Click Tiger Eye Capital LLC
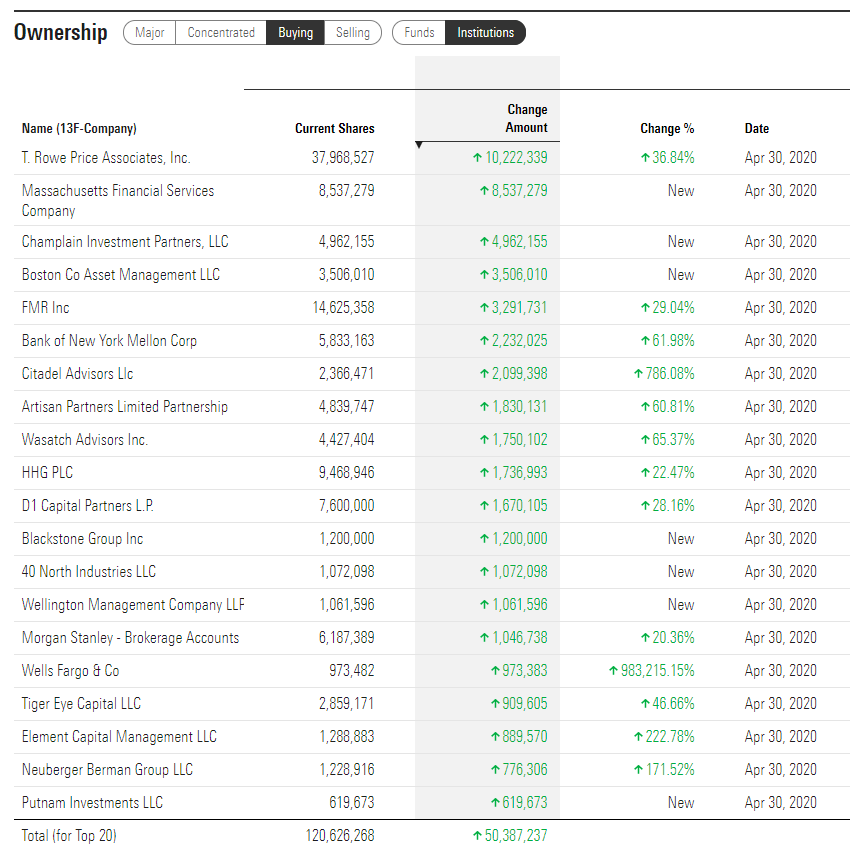 [81, 703]
